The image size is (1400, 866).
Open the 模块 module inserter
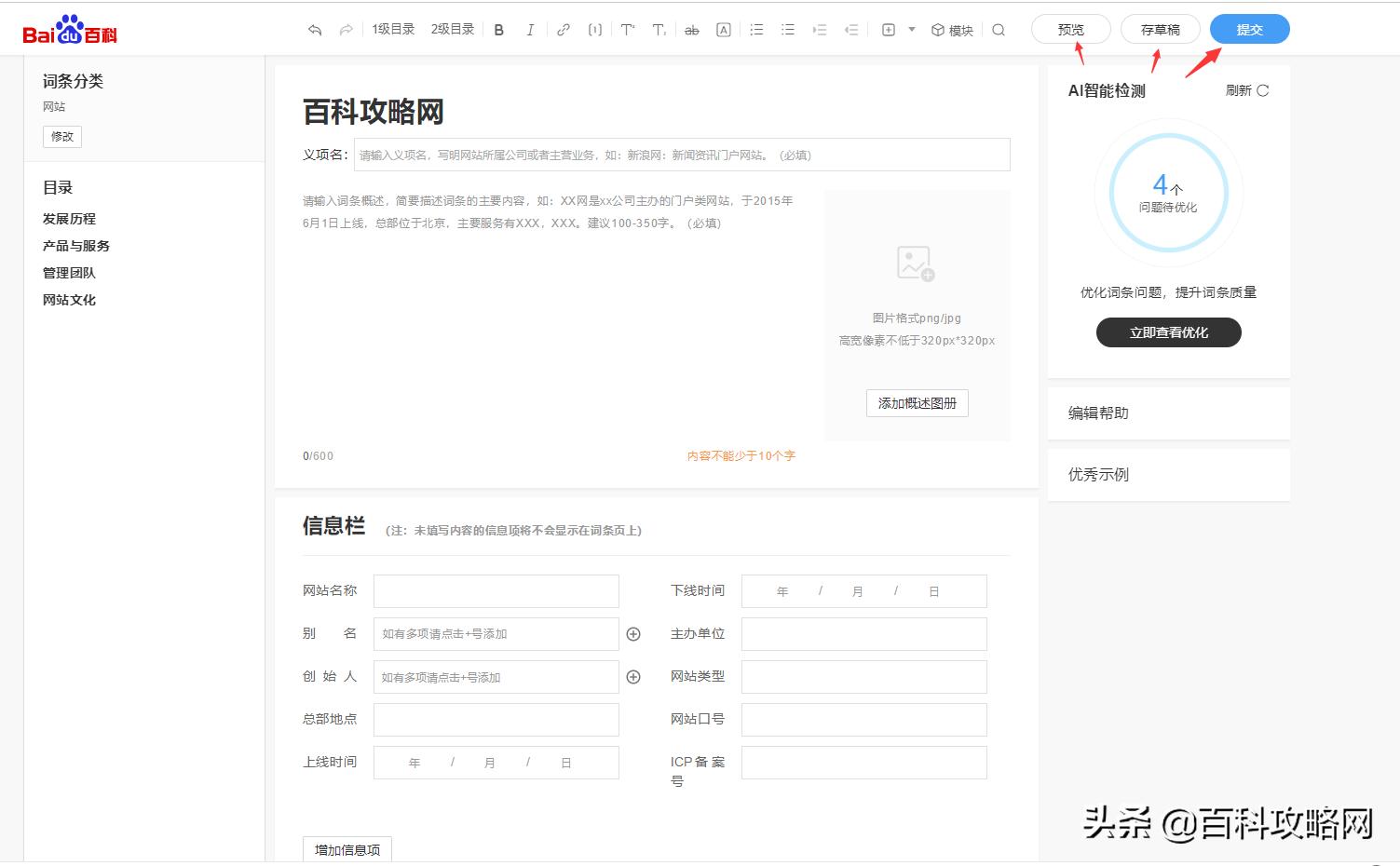tap(951, 29)
